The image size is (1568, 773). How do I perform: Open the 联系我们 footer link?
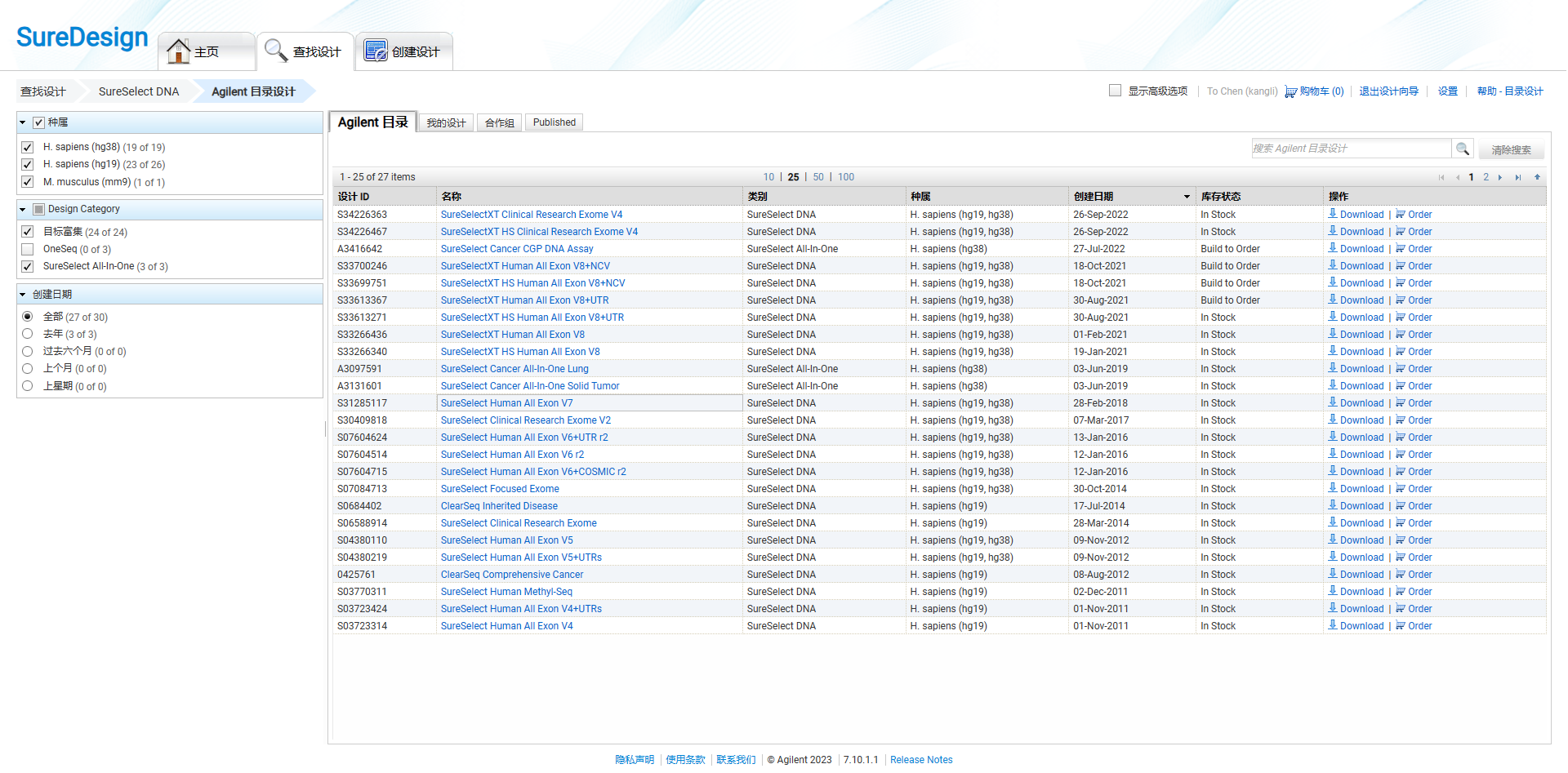pos(736,760)
